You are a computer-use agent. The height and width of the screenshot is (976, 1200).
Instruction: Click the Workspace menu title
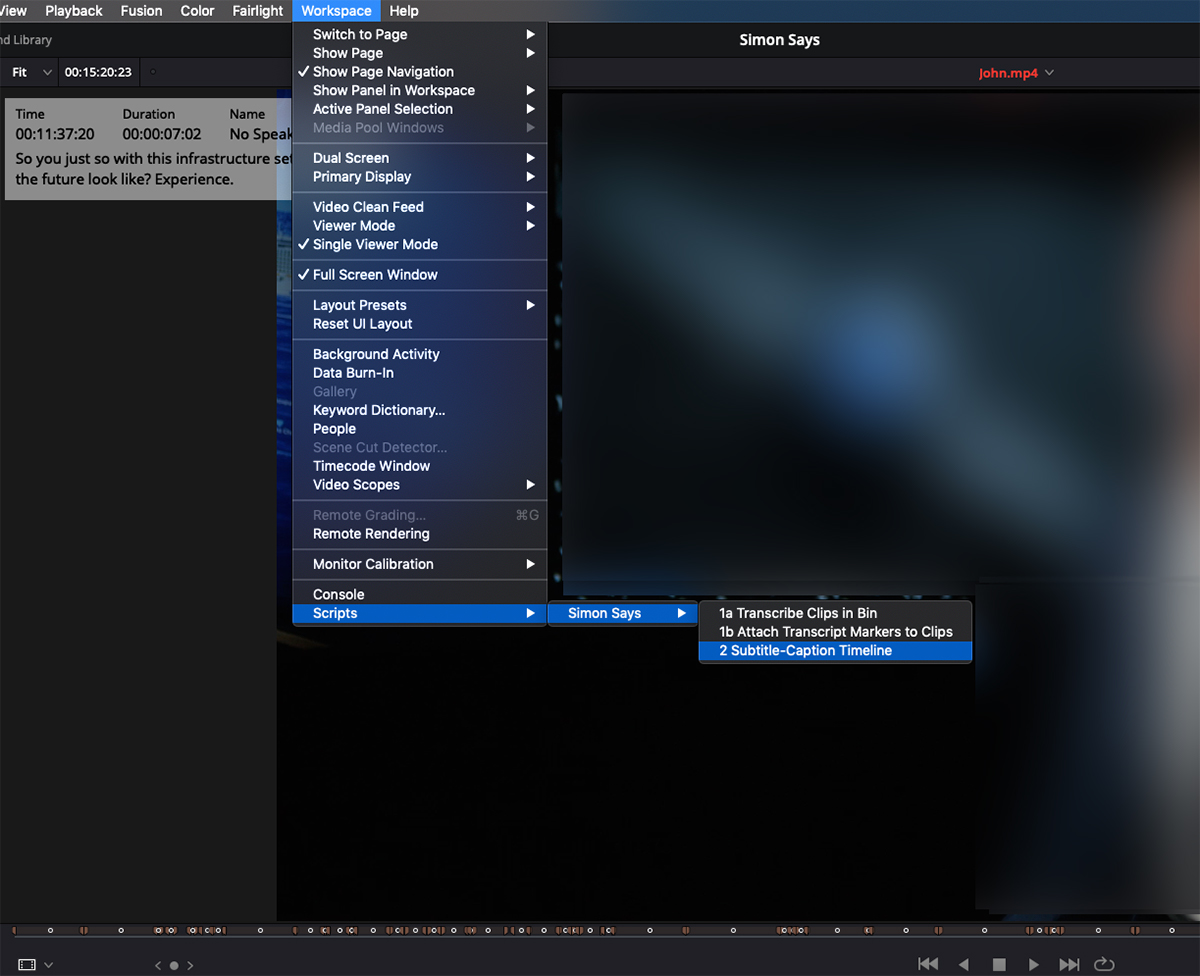click(x=336, y=11)
